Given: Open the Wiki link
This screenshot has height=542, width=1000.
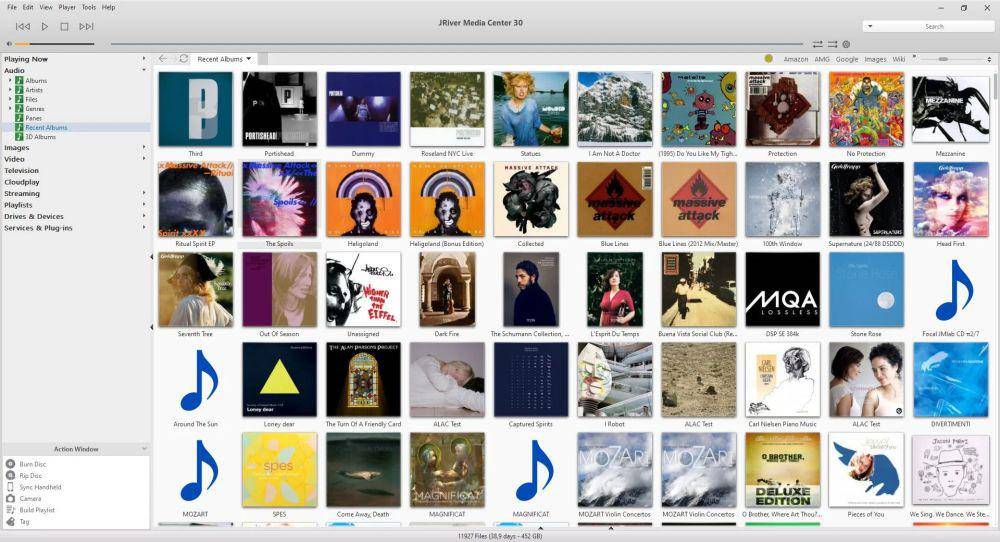Looking at the screenshot, I should pyautogui.click(x=899, y=59).
